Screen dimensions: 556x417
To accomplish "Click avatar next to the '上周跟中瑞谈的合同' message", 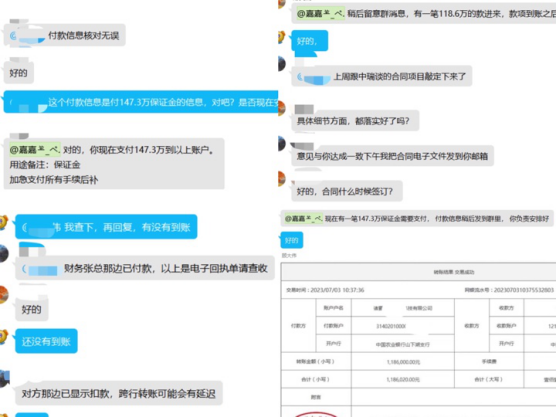I will (282, 63).
